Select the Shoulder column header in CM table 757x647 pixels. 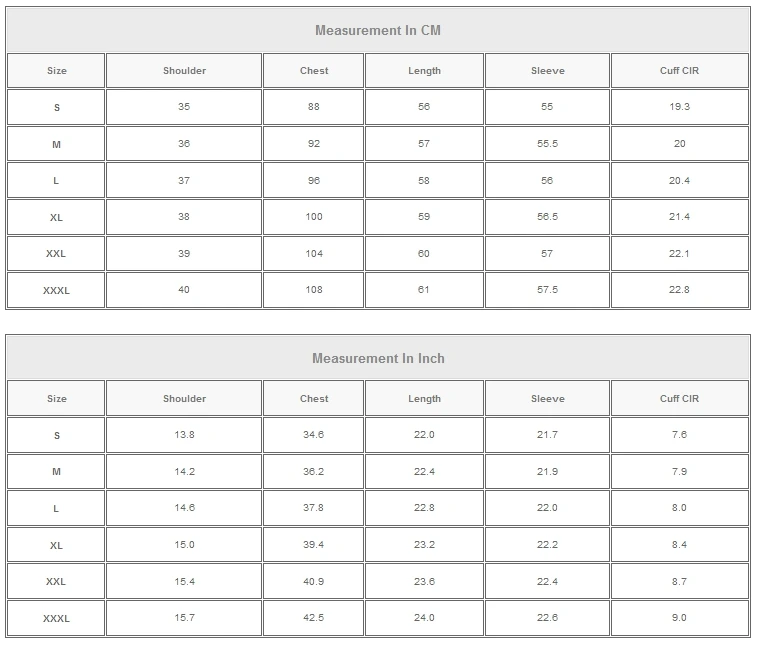pyautogui.click(x=184, y=71)
